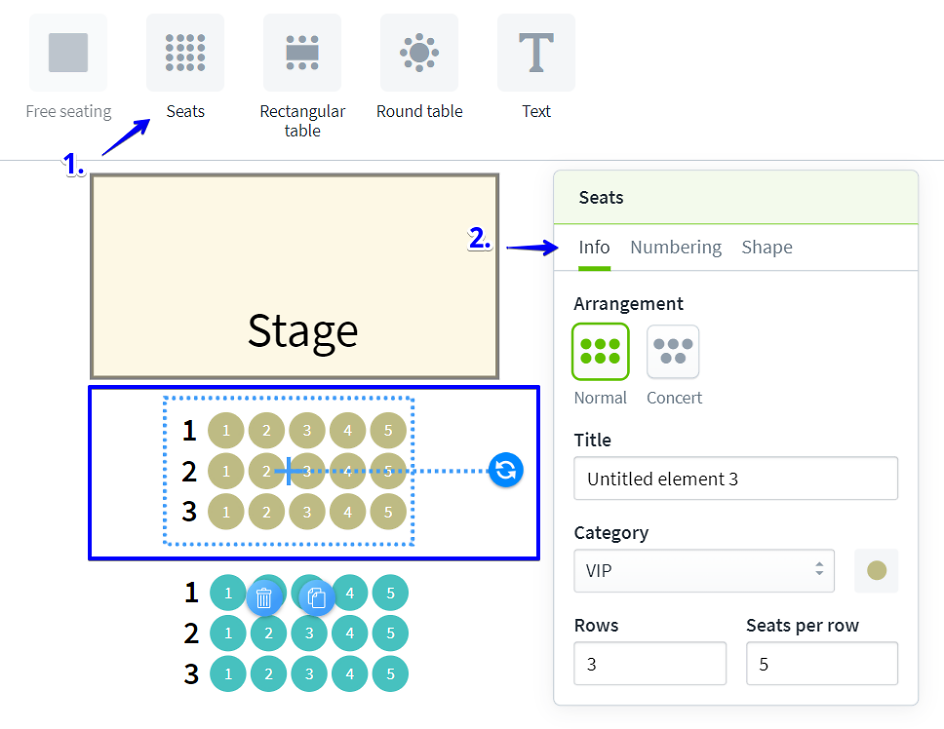Screen dimensions: 944x729
Task: Click the VIP category color swatch
Action: tap(876, 570)
